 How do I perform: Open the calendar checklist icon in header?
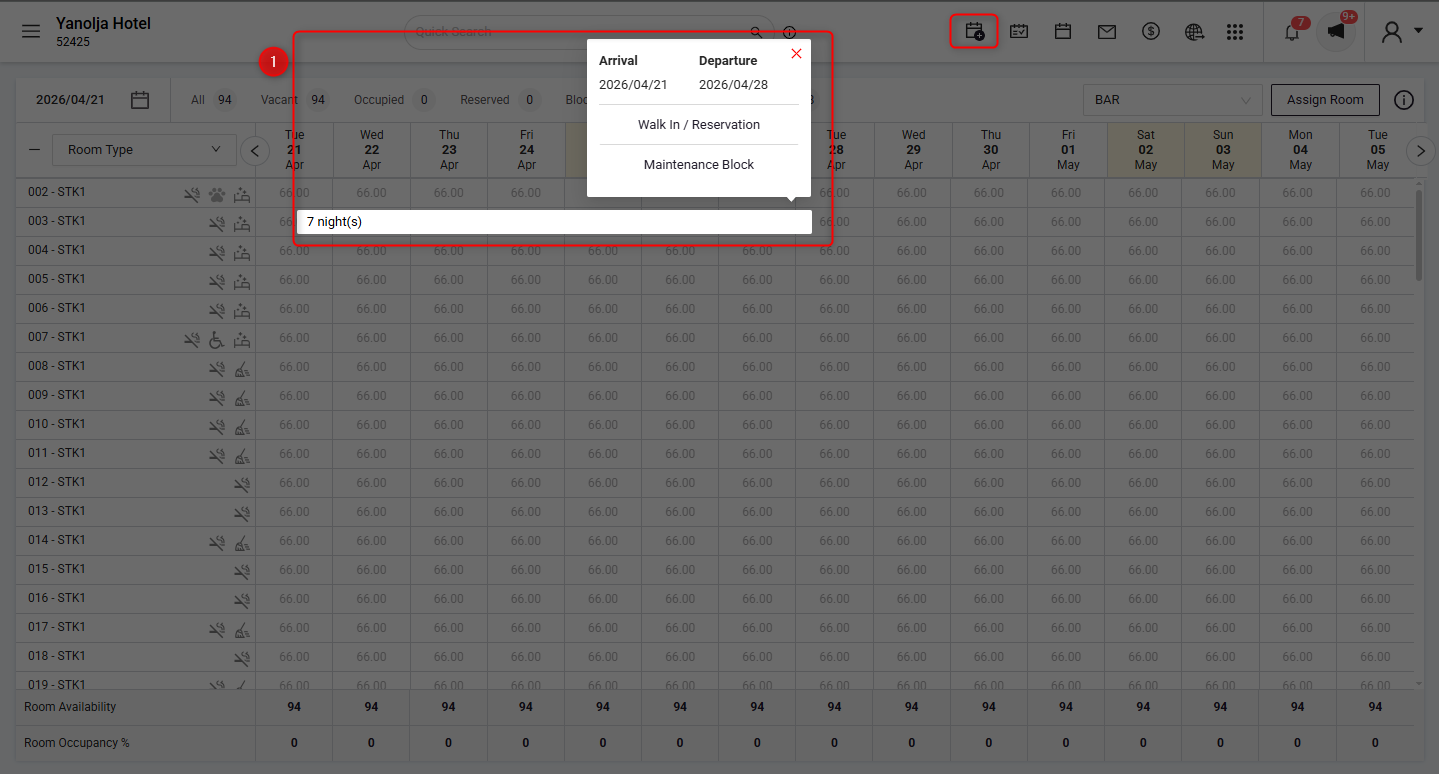tap(1019, 32)
